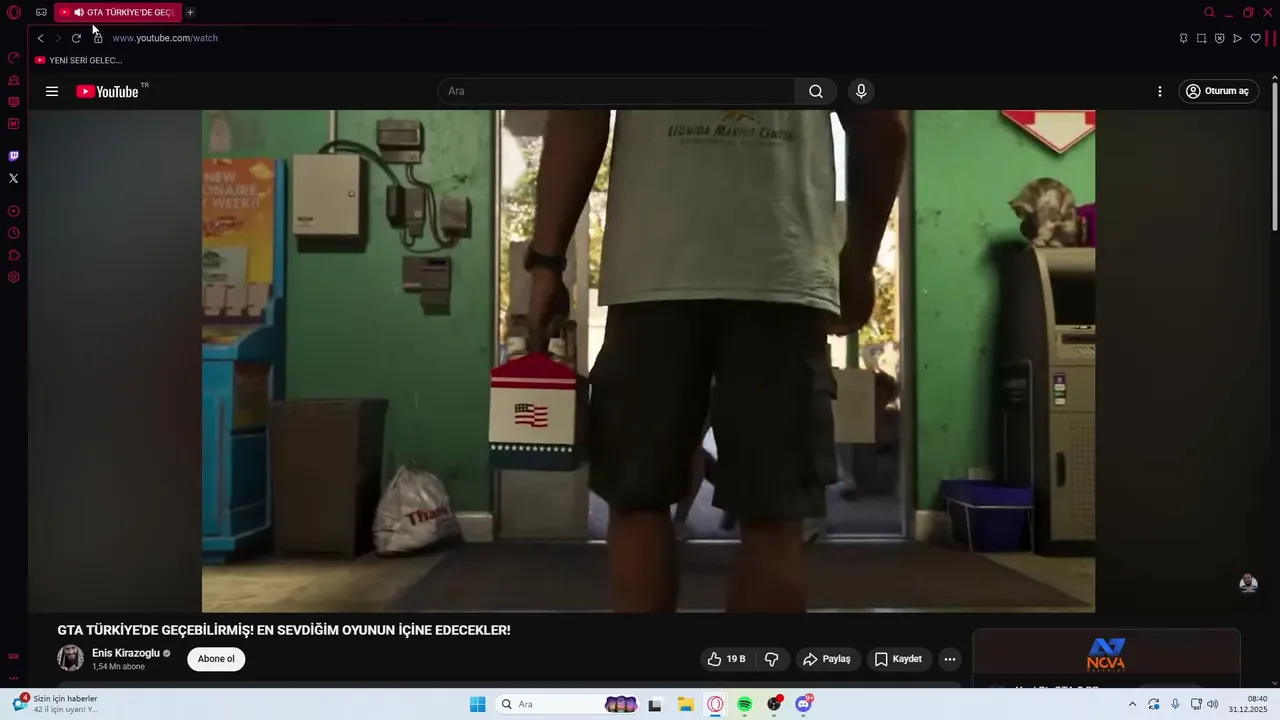Focus the taskbar Ara search box
Viewport: 1280px width, 720px height.
coord(568,704)
